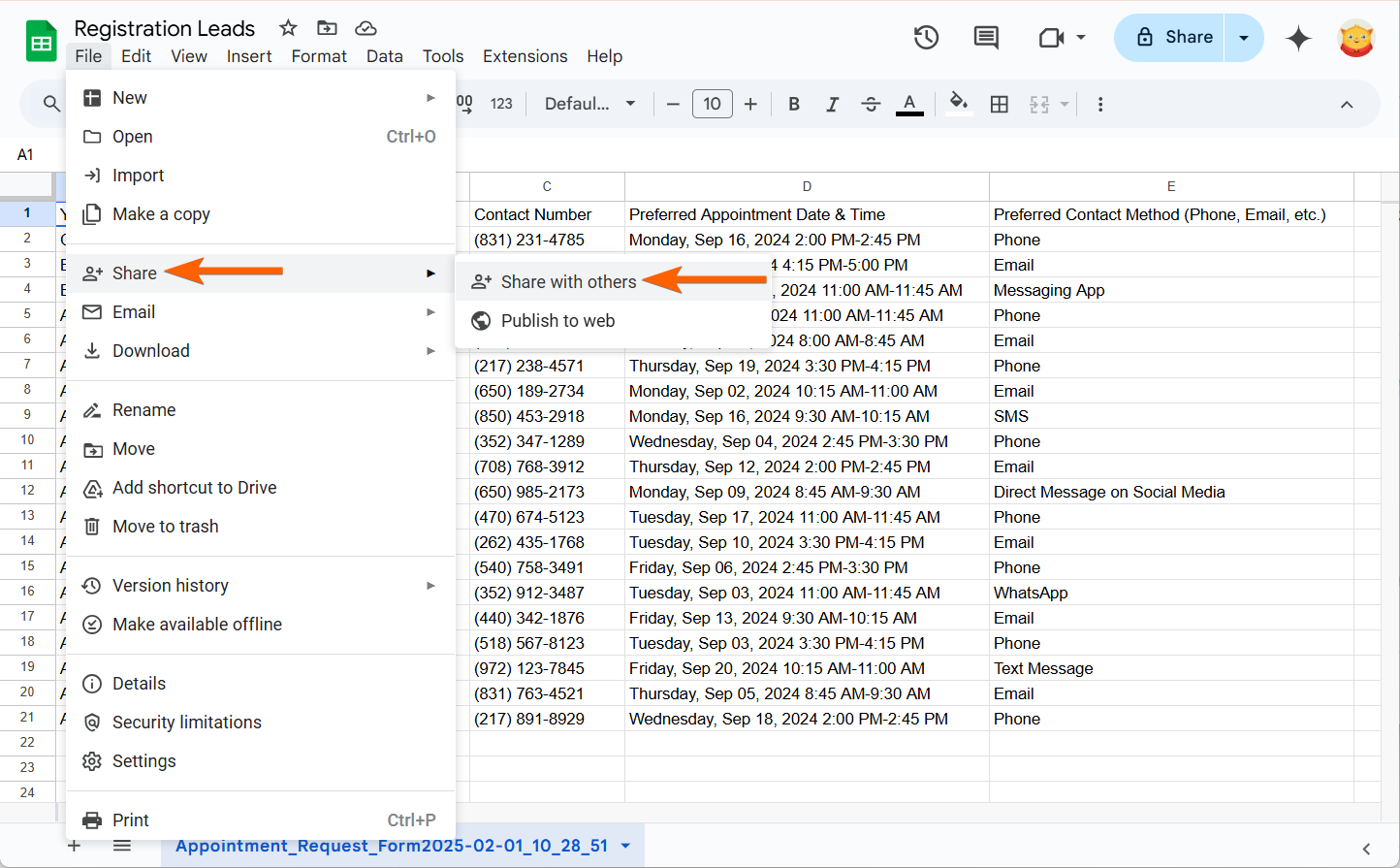Click the Gemini sparkle icon

1298,38
